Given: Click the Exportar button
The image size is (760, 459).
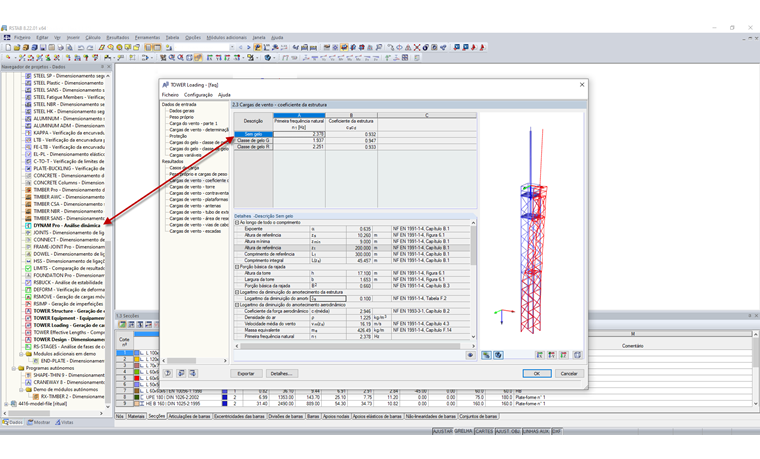Looking at the screenshot, I should point(246,374).
